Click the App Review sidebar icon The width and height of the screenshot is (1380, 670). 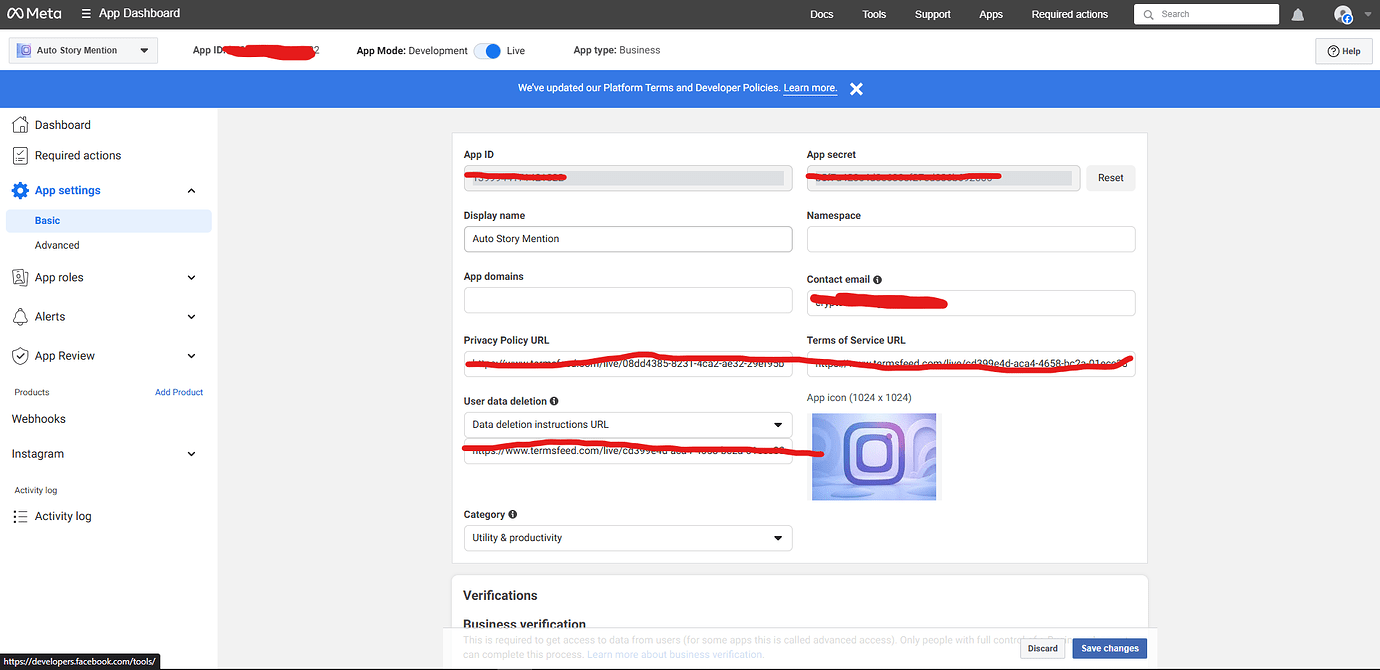pos(19,355)
